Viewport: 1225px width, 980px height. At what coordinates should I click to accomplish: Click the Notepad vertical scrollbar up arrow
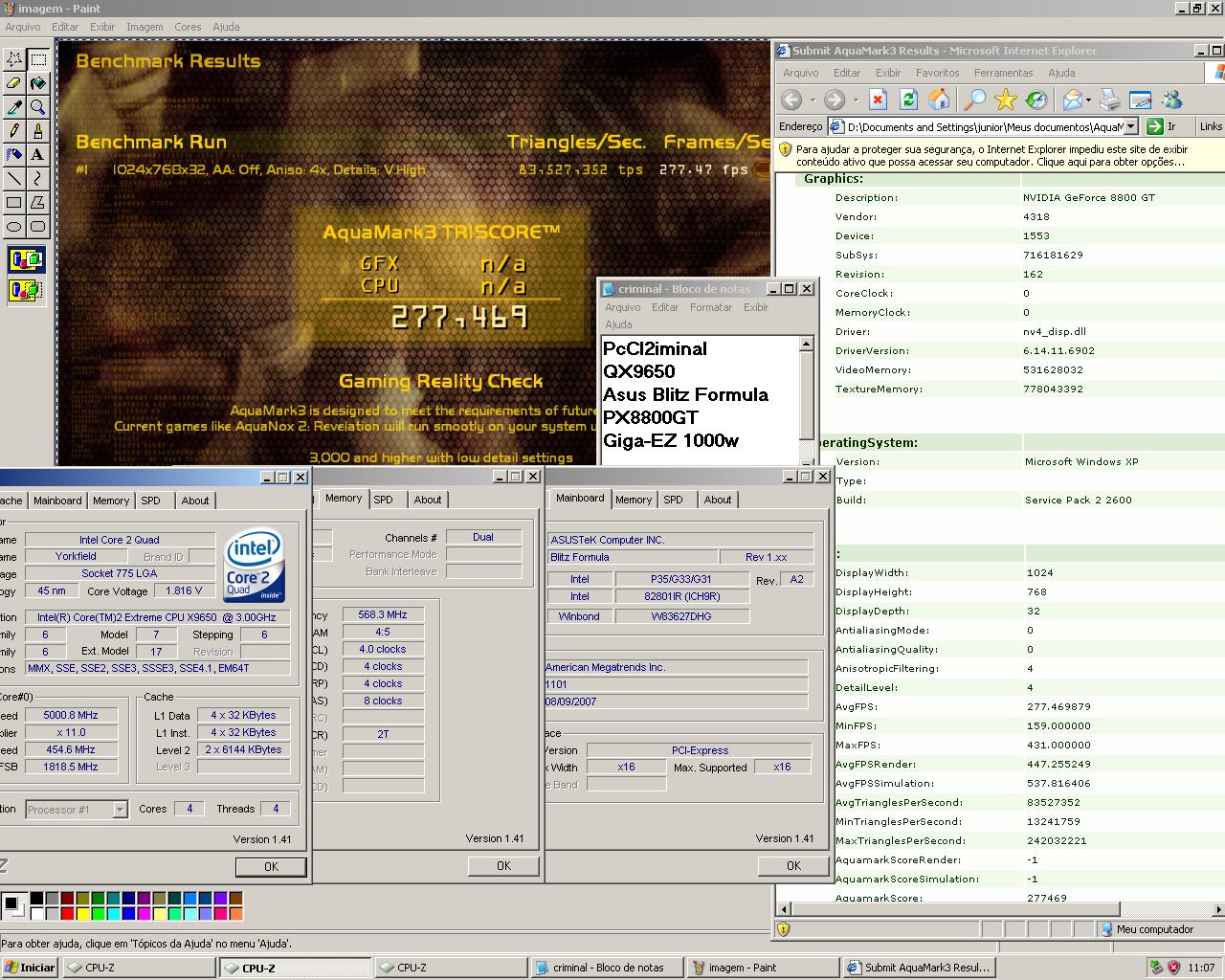(806, 344)
